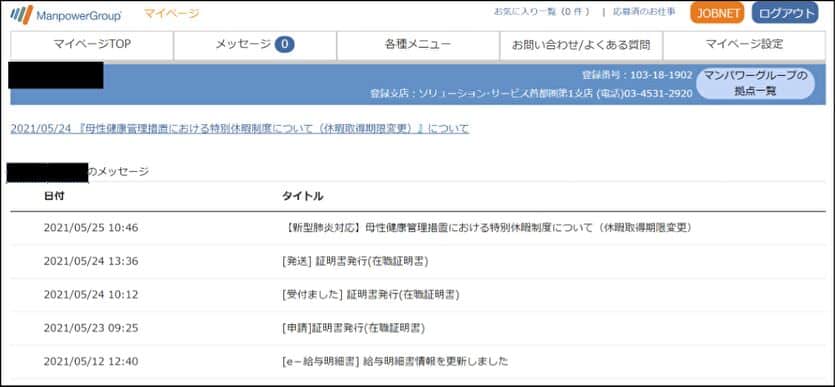Click the date 2021/05/24 10:12
835x387 pixels.
click(91, 294)
